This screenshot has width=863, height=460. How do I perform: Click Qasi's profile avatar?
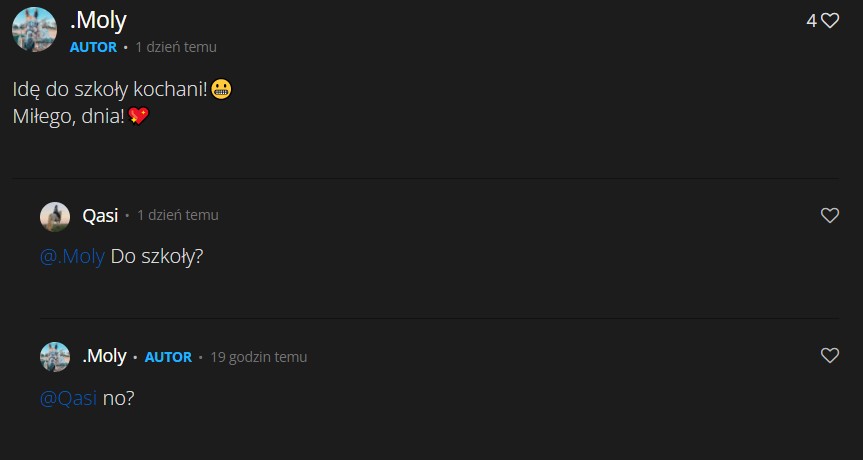(54, 216)
